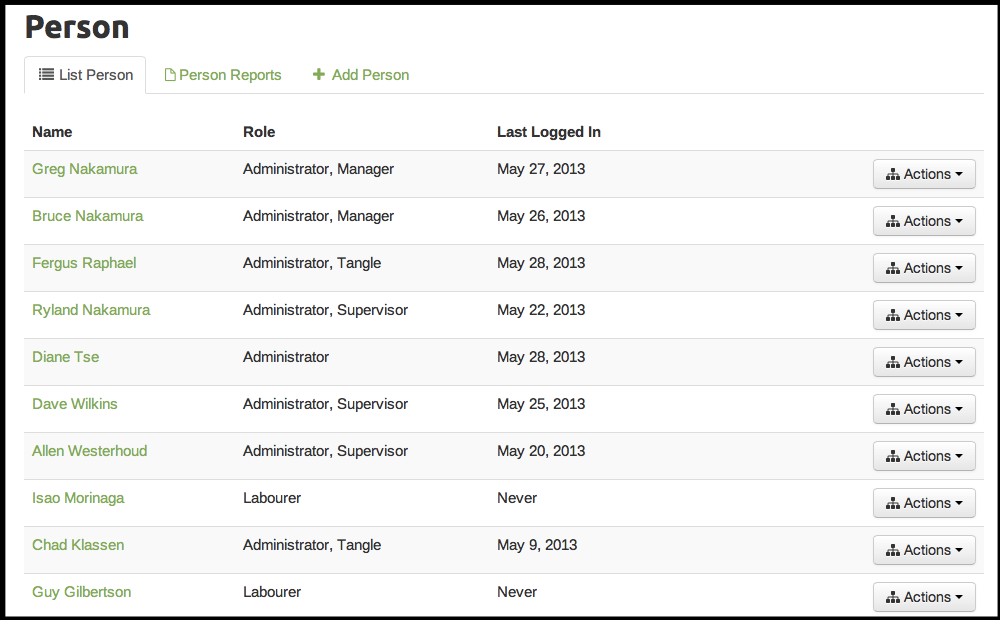The height and width of the screenshot is (620, 1000).
Task: Click sitemap icon in Greg Nakamura's Actions button
Action: point(893,175)
